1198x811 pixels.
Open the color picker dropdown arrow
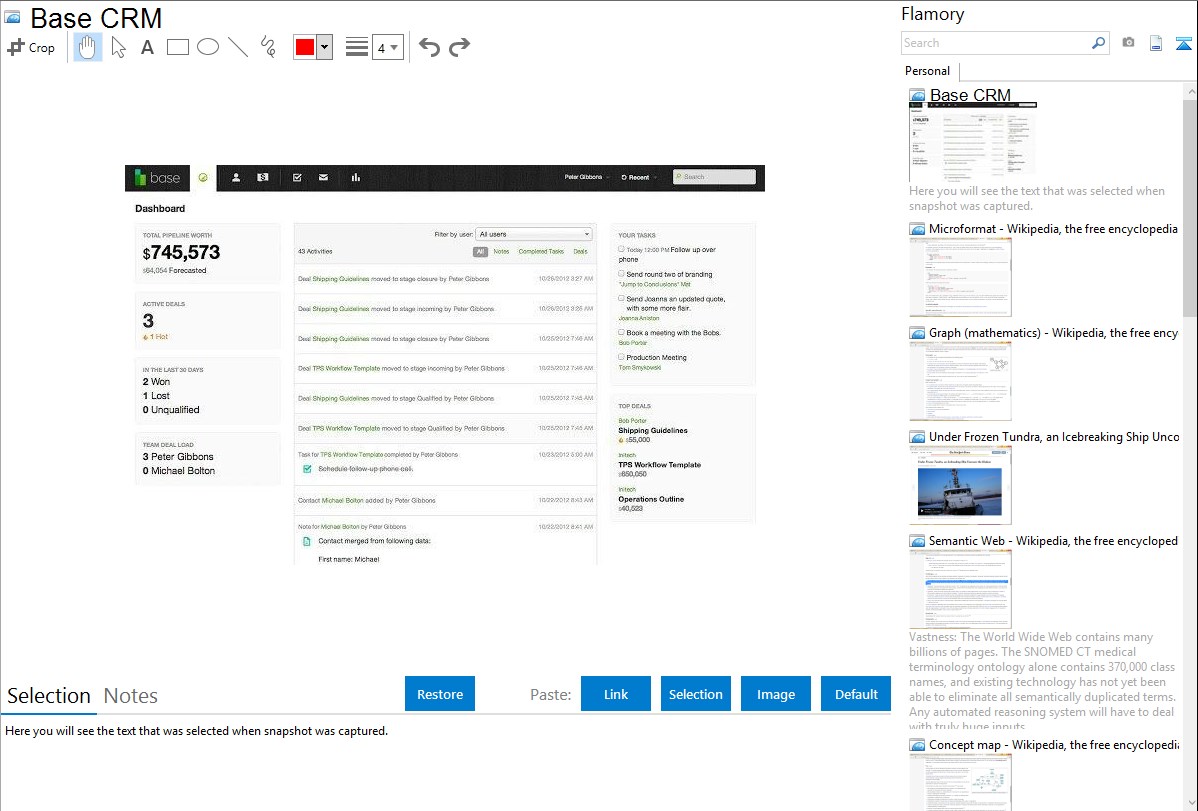click(x=324, y=47)
